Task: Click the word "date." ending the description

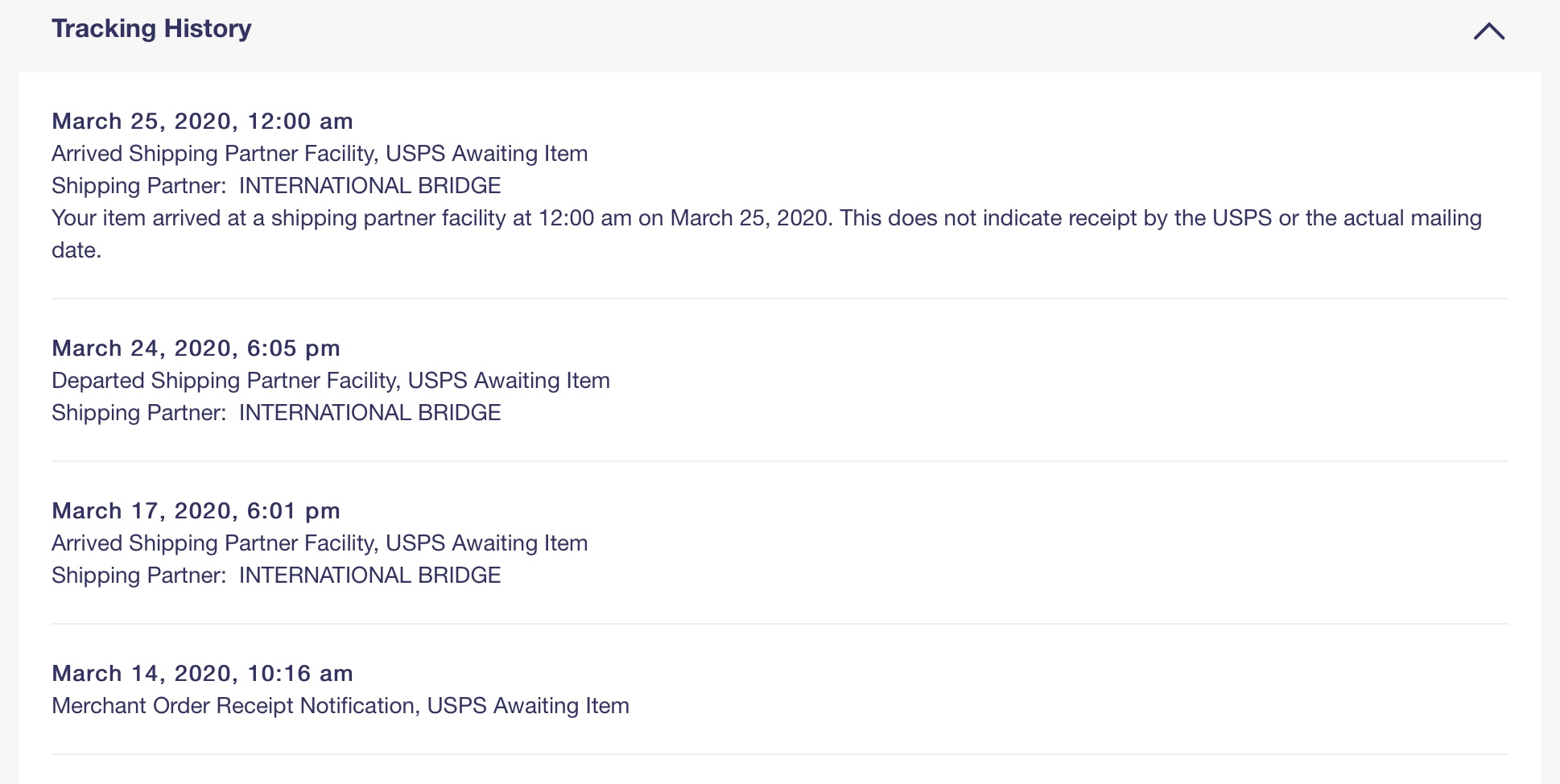Action: tap(76, 250)
